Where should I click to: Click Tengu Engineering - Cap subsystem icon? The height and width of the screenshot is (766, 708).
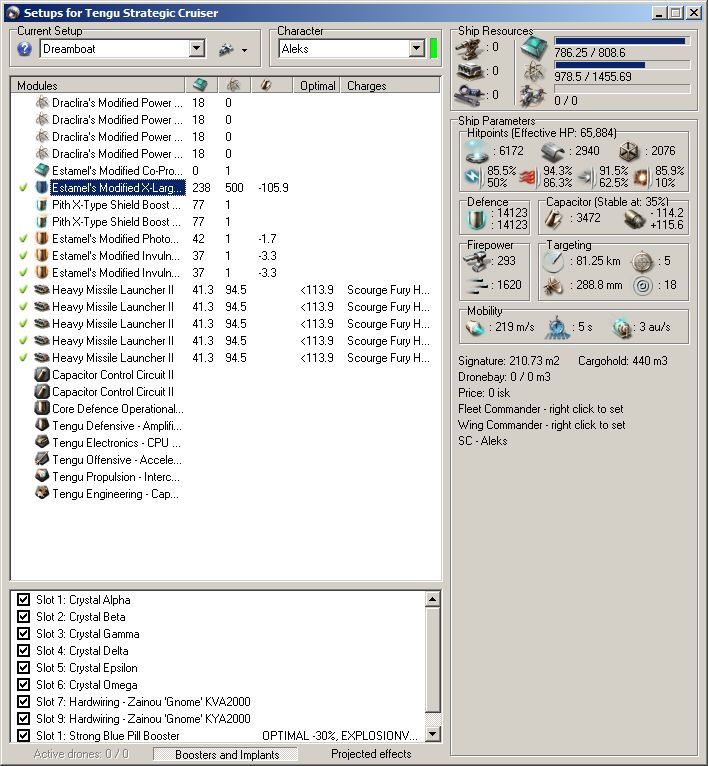(x=42, y=493)
